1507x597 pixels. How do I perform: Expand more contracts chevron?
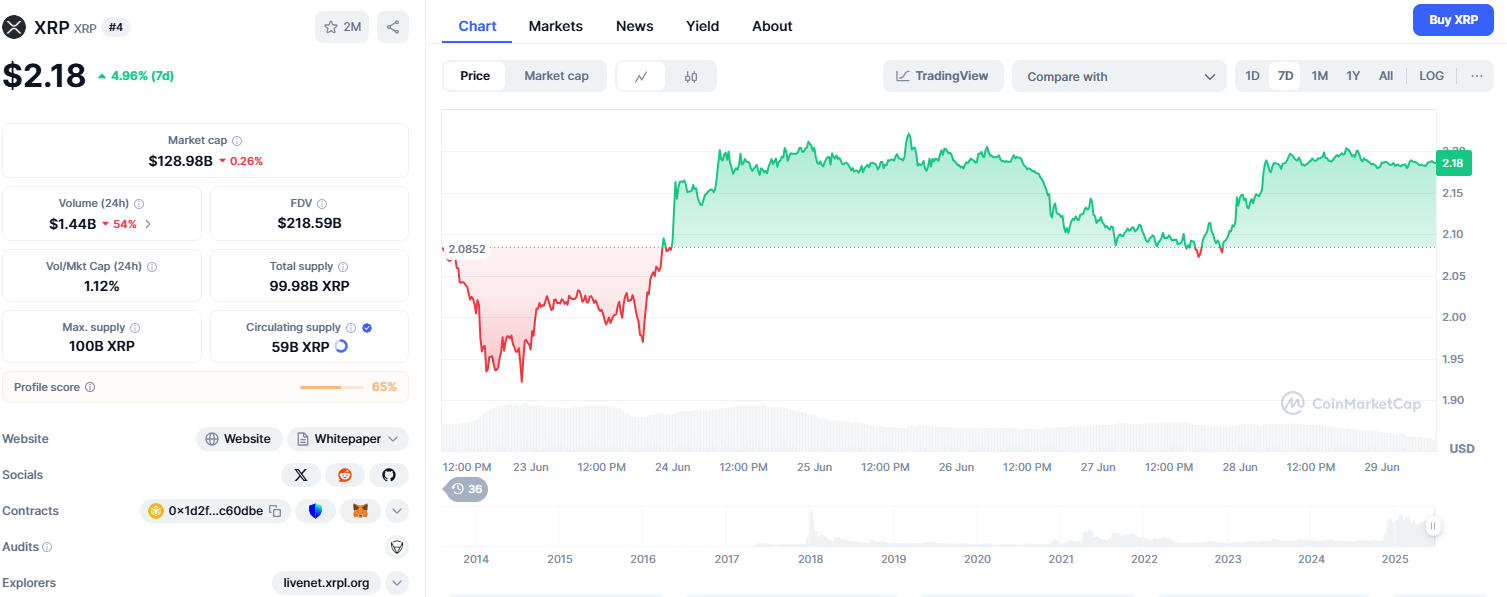pyautogui.click(x=397, y=511)
